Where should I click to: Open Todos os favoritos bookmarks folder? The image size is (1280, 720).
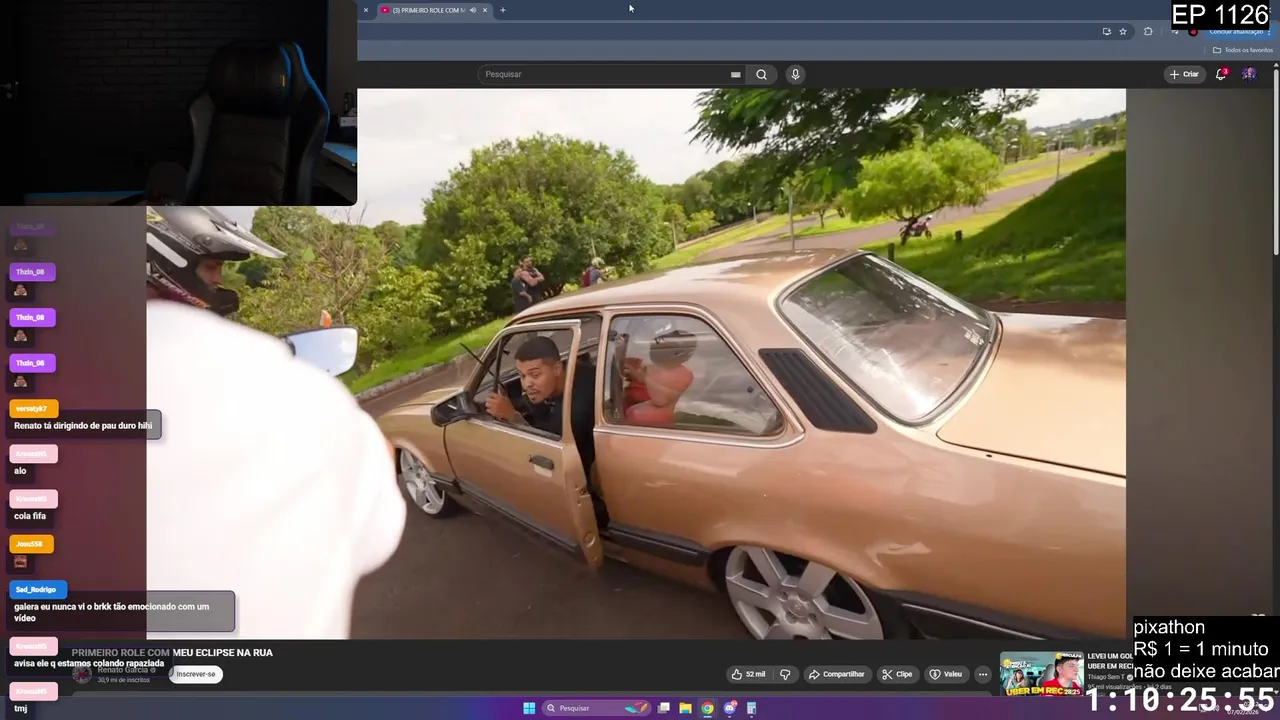pos(1245,50)
